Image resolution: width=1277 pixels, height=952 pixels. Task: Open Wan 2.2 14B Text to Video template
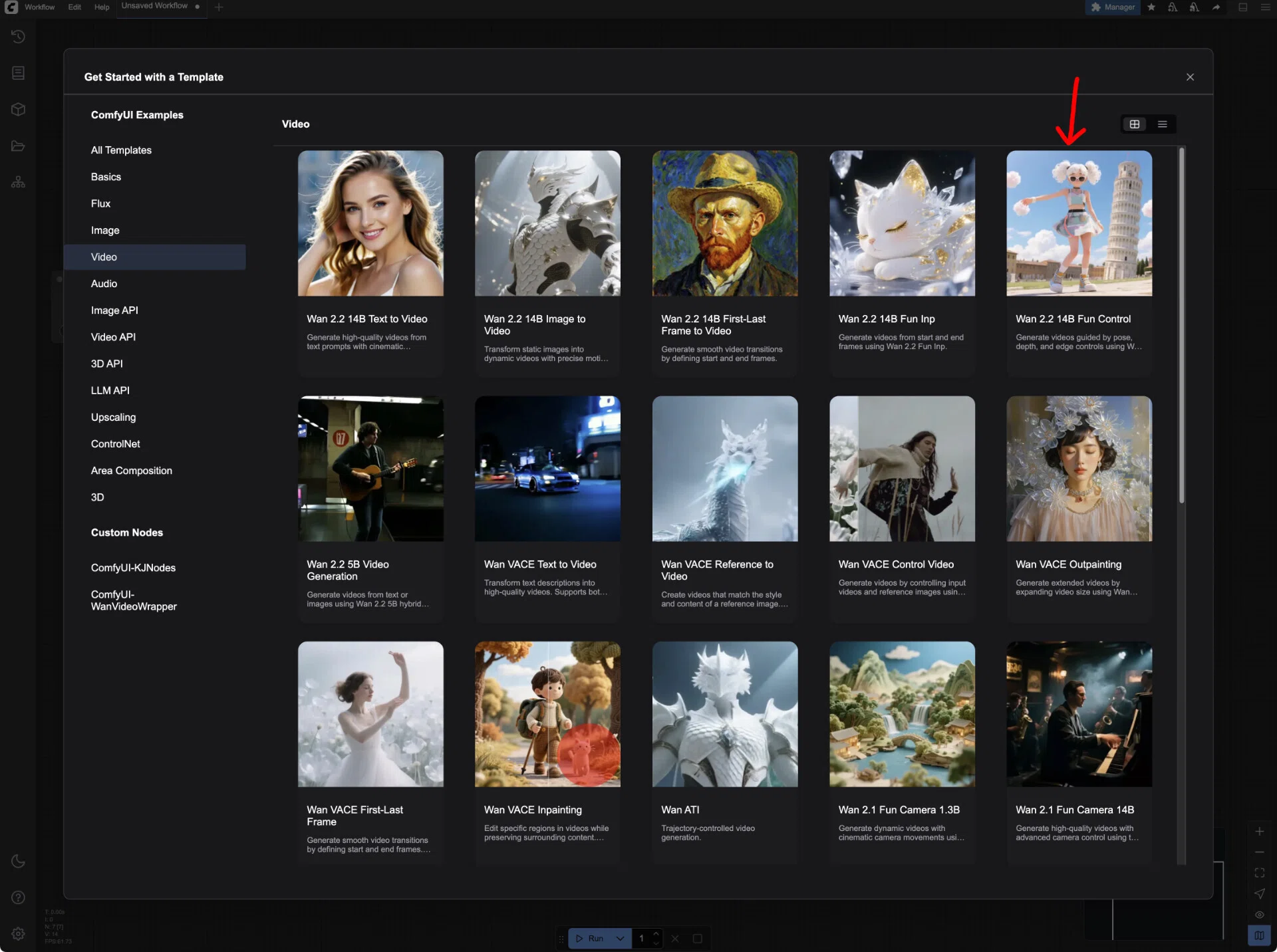370,263
